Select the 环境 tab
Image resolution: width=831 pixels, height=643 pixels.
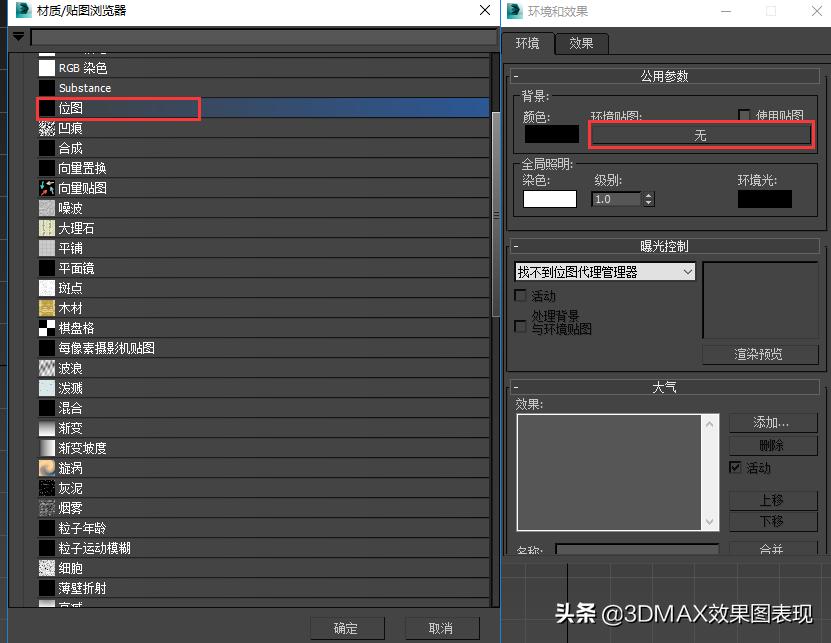[528, 43]
